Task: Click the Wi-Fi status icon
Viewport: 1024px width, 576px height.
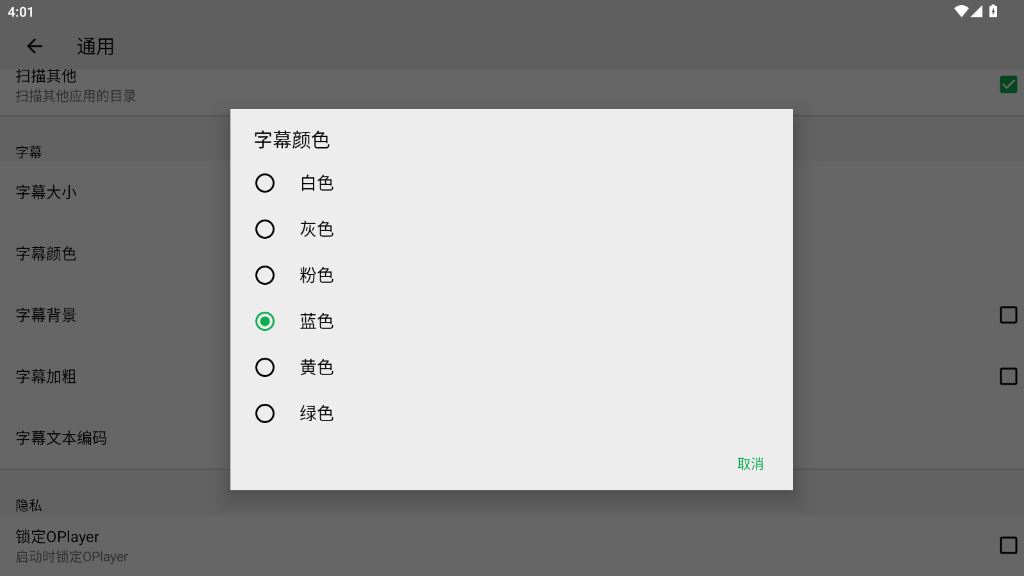Action: pyautogui.click(x=961, y=12)
